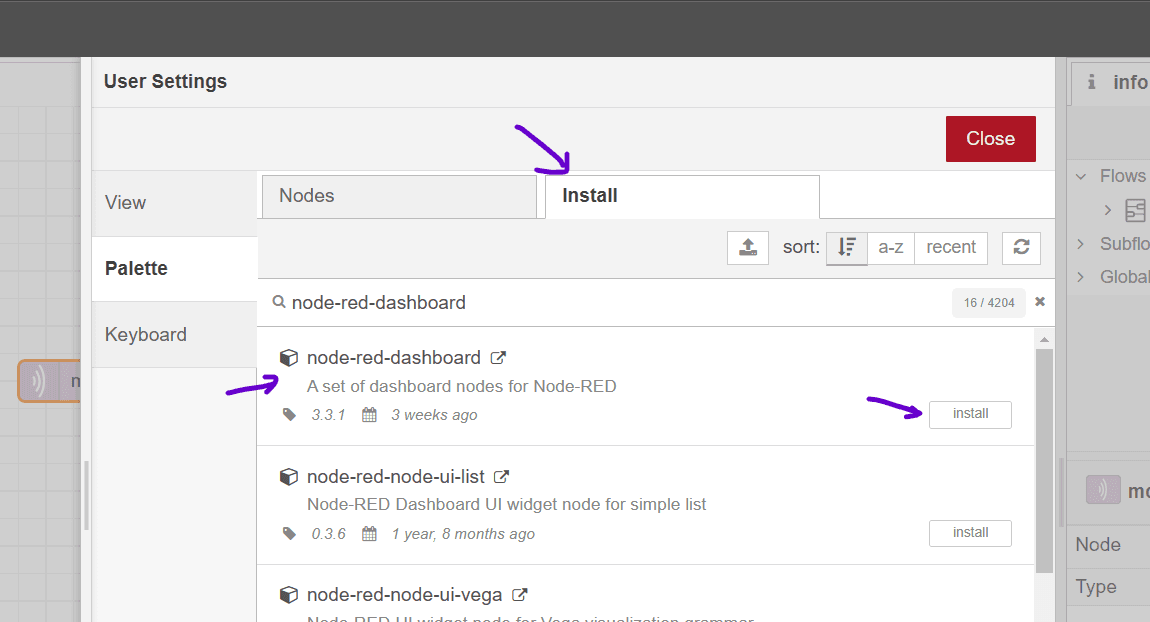The height and width of the screenshot is (622, 1150).
Task: Open node-red-dashboard external link
Action: (x=499, y=357)
